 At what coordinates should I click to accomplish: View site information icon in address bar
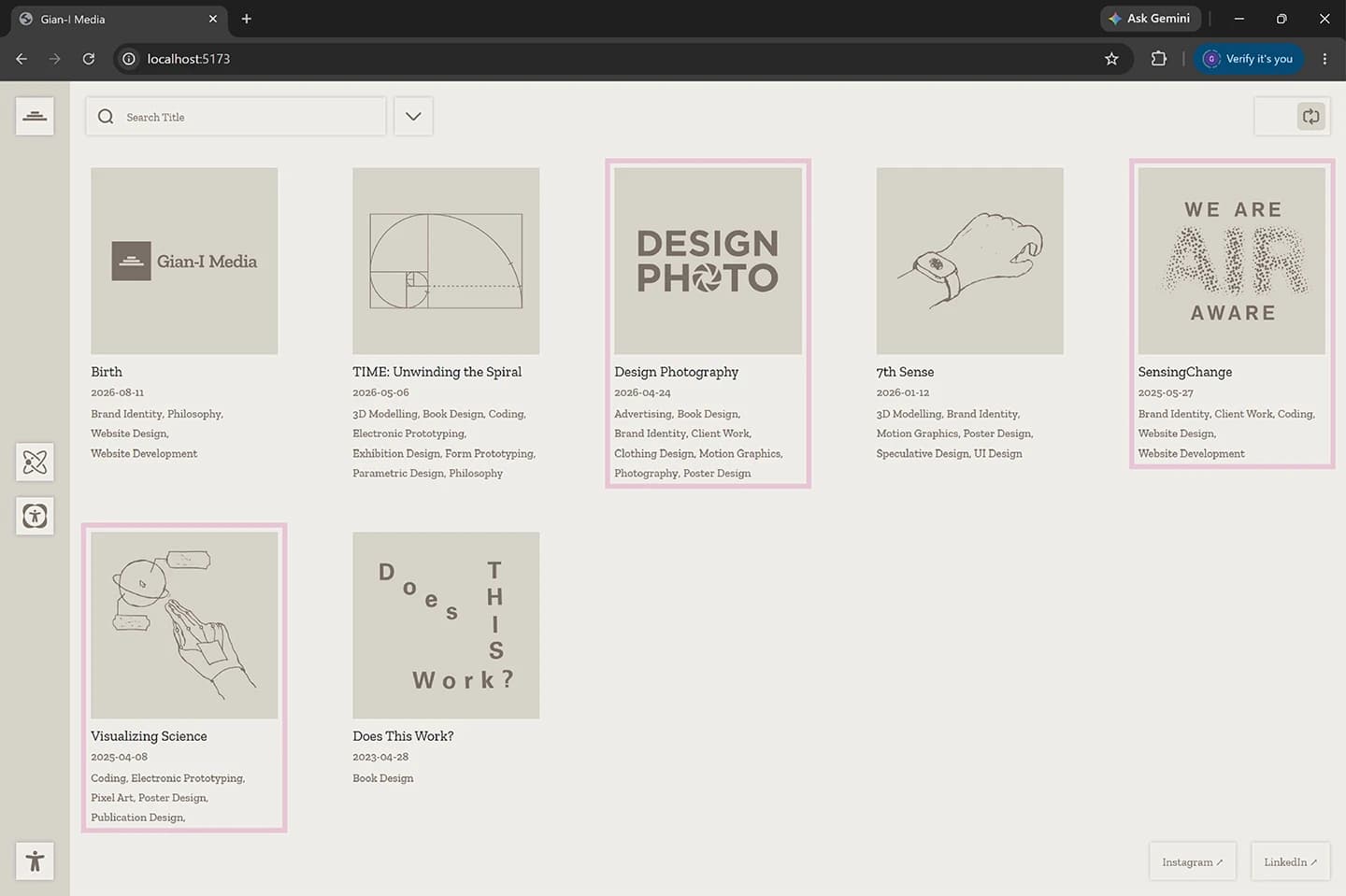click(130, 59)
